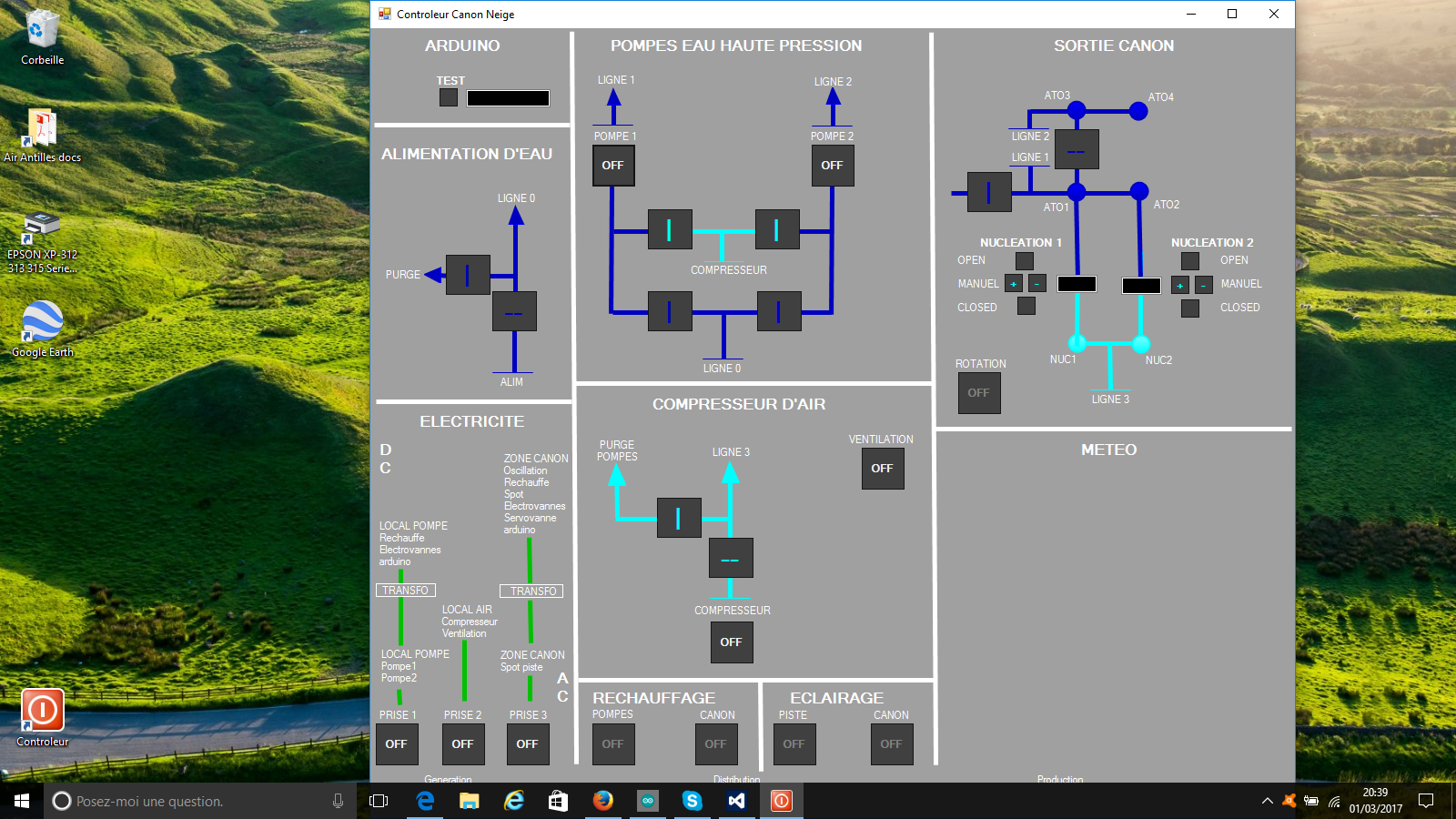The image size is (1456, 819).
Task: Toggle the purge pompes valve in Compresseur d'air
Action: pyautogui.click(x=679, y=518)
